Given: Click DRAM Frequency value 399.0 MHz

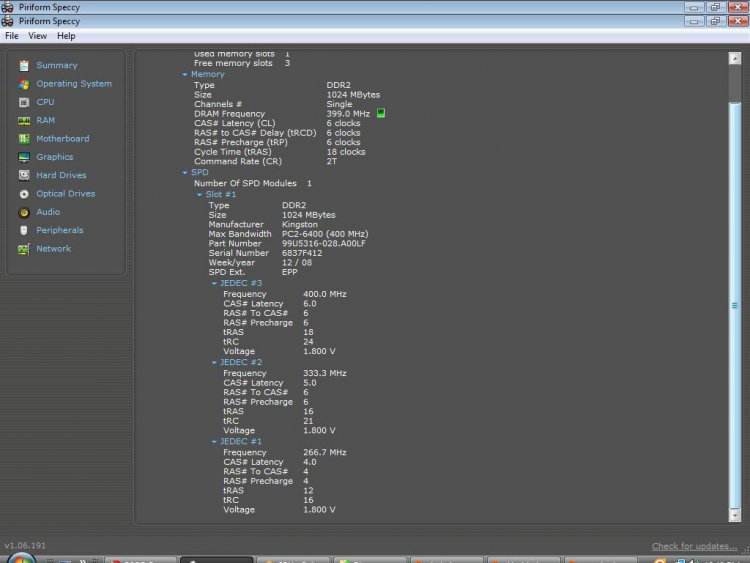Looking at the screenshot, I should click(x=348, y=114).
